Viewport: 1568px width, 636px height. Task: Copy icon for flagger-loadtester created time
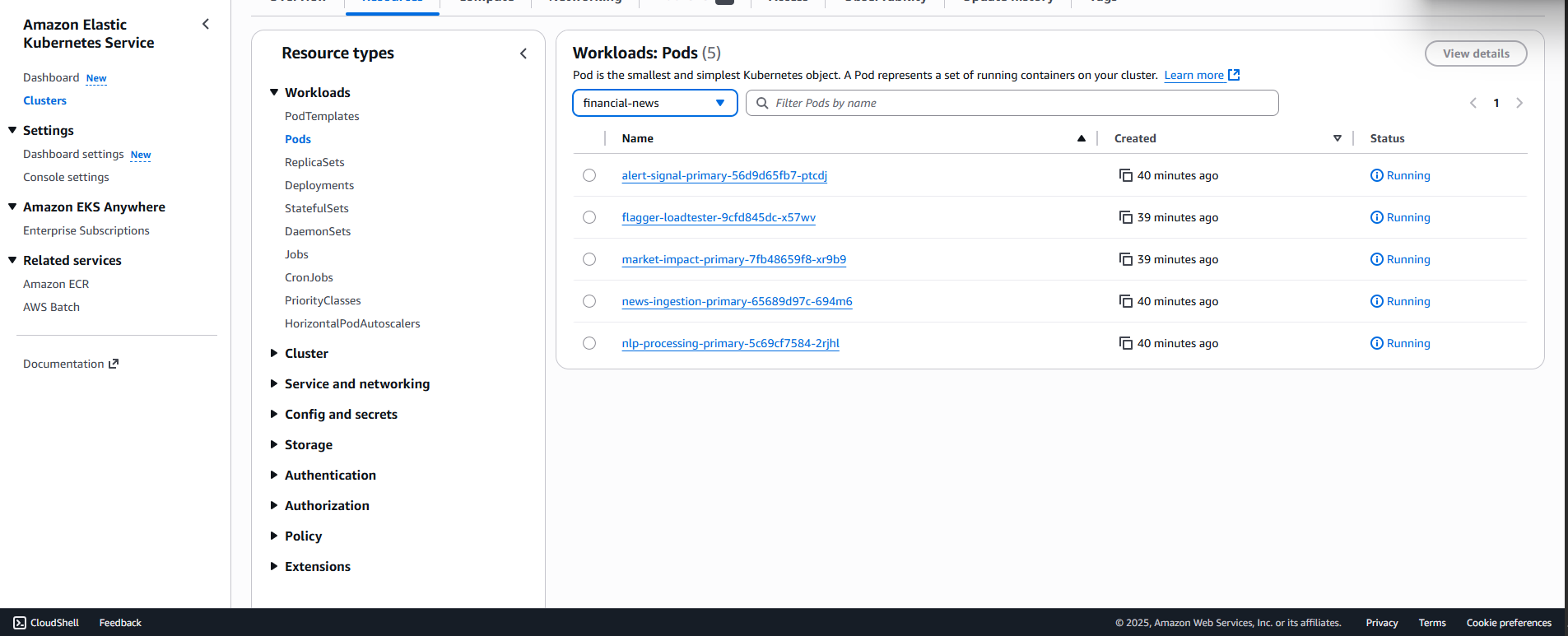click(1125, 217)
